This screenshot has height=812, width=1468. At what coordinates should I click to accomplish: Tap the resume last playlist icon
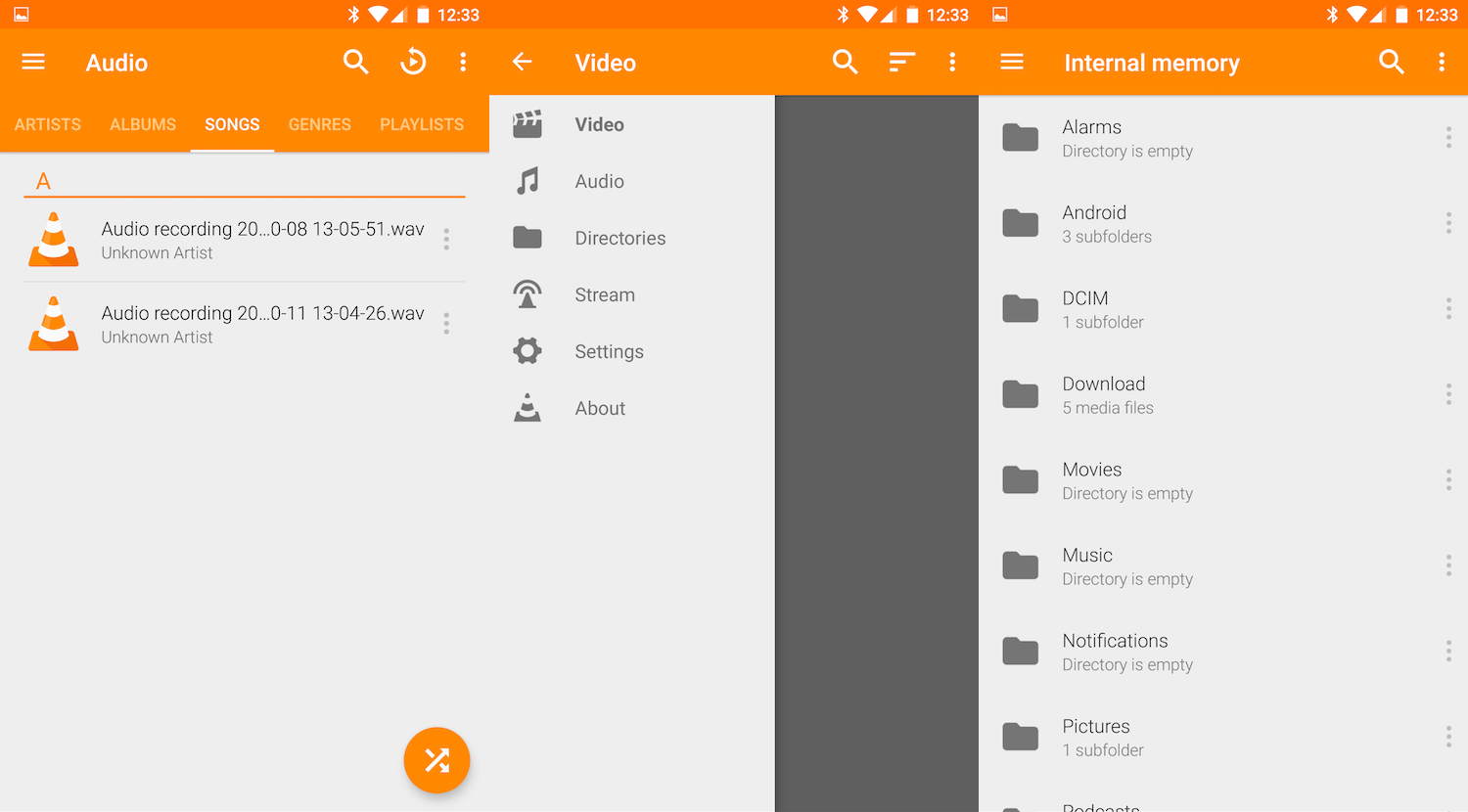coord(413,63)
